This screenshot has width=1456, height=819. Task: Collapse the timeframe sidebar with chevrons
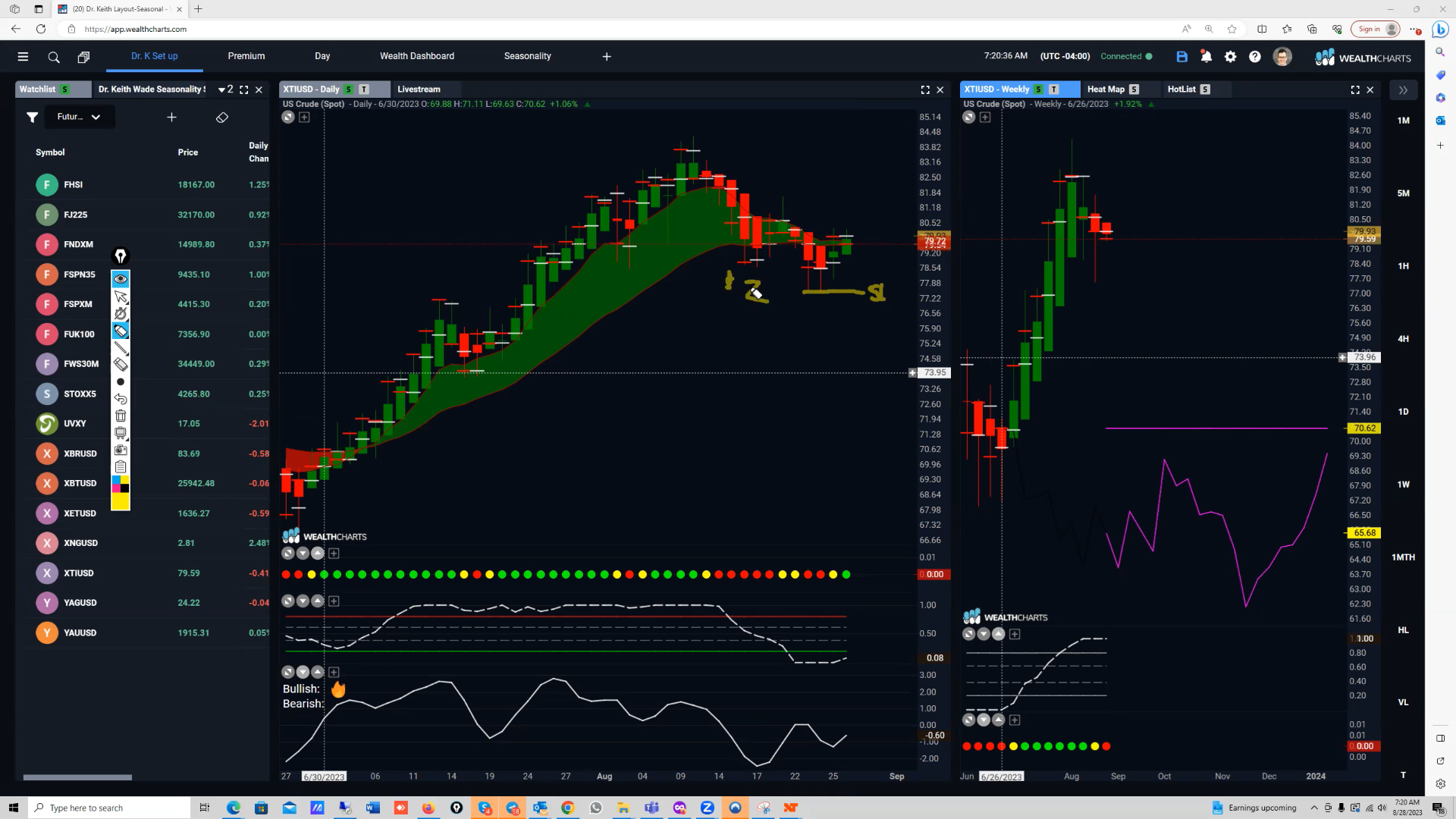click(x=1403, y=89)
